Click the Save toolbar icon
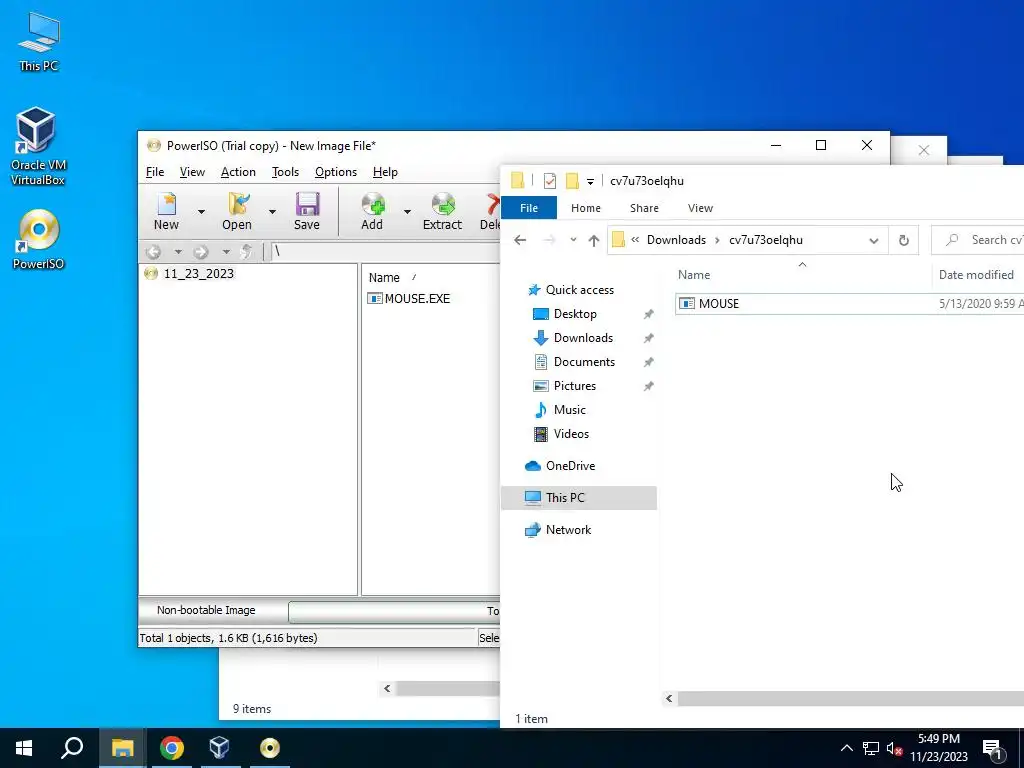Screen dimensions: 1024x768 (x=307, y=211)
